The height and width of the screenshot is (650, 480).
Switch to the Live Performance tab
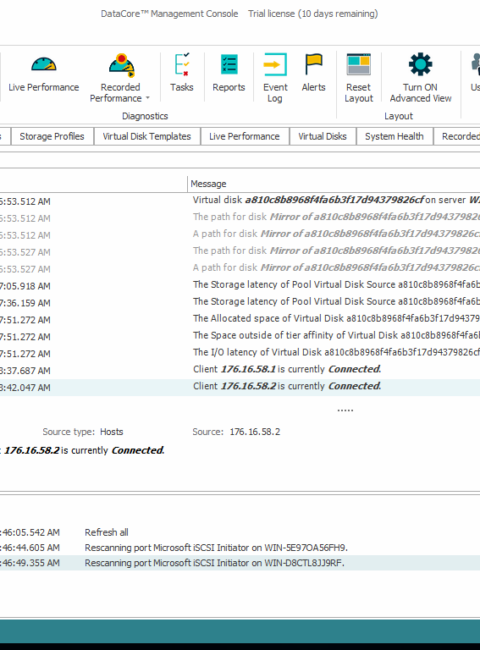click(244, 136)
